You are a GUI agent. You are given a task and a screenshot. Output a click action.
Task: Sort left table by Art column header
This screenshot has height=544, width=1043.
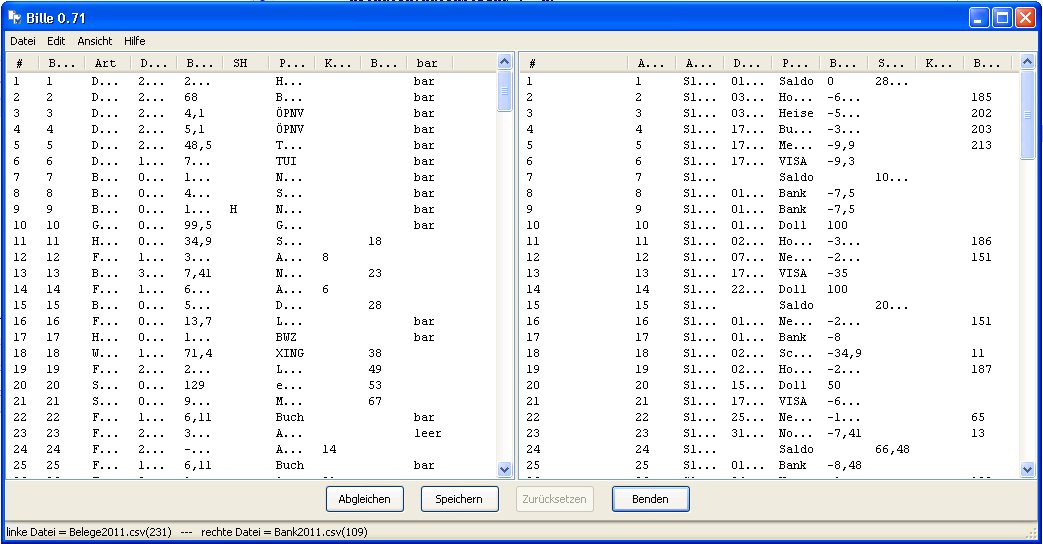click(x=107, y=63)
